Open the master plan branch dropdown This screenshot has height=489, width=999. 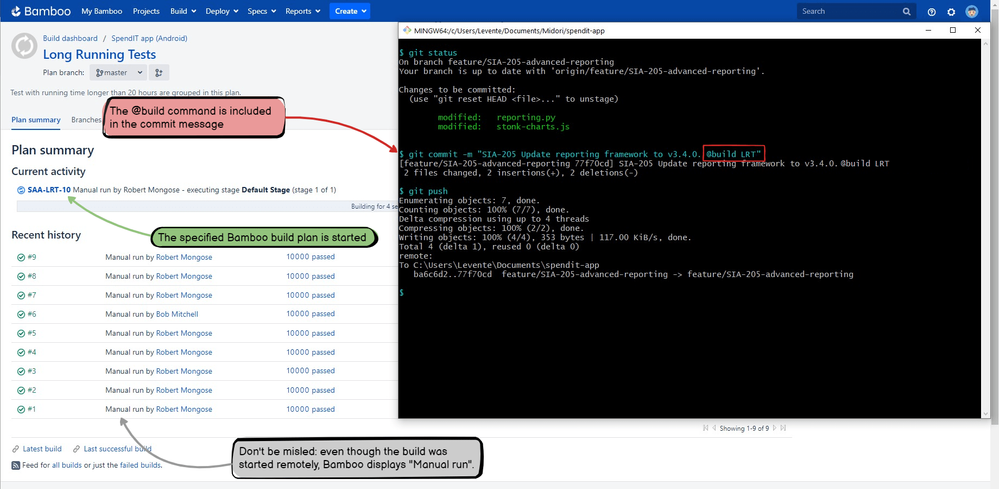coord(118,73)
